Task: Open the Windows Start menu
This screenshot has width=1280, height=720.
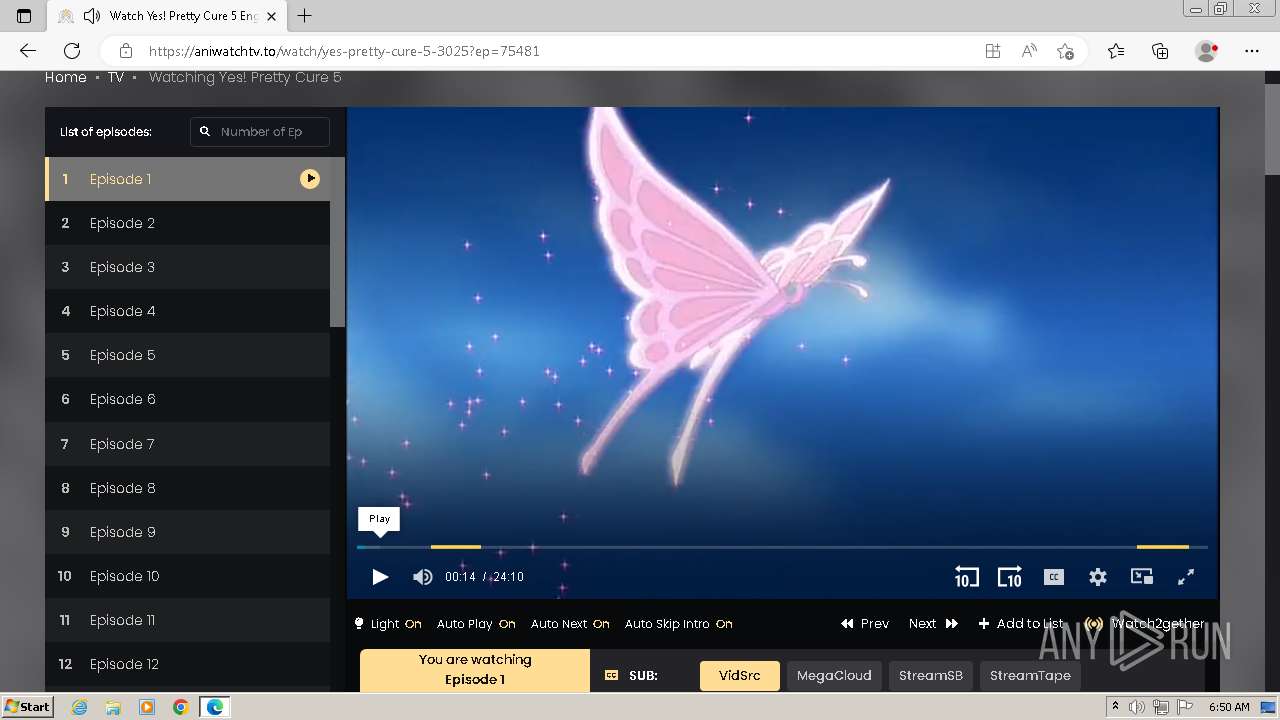Action: click(x=28, y=707)
